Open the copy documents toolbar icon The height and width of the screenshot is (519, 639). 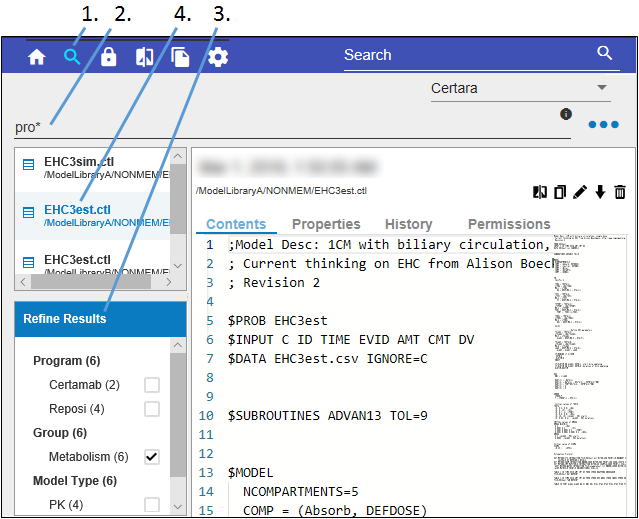180,57
